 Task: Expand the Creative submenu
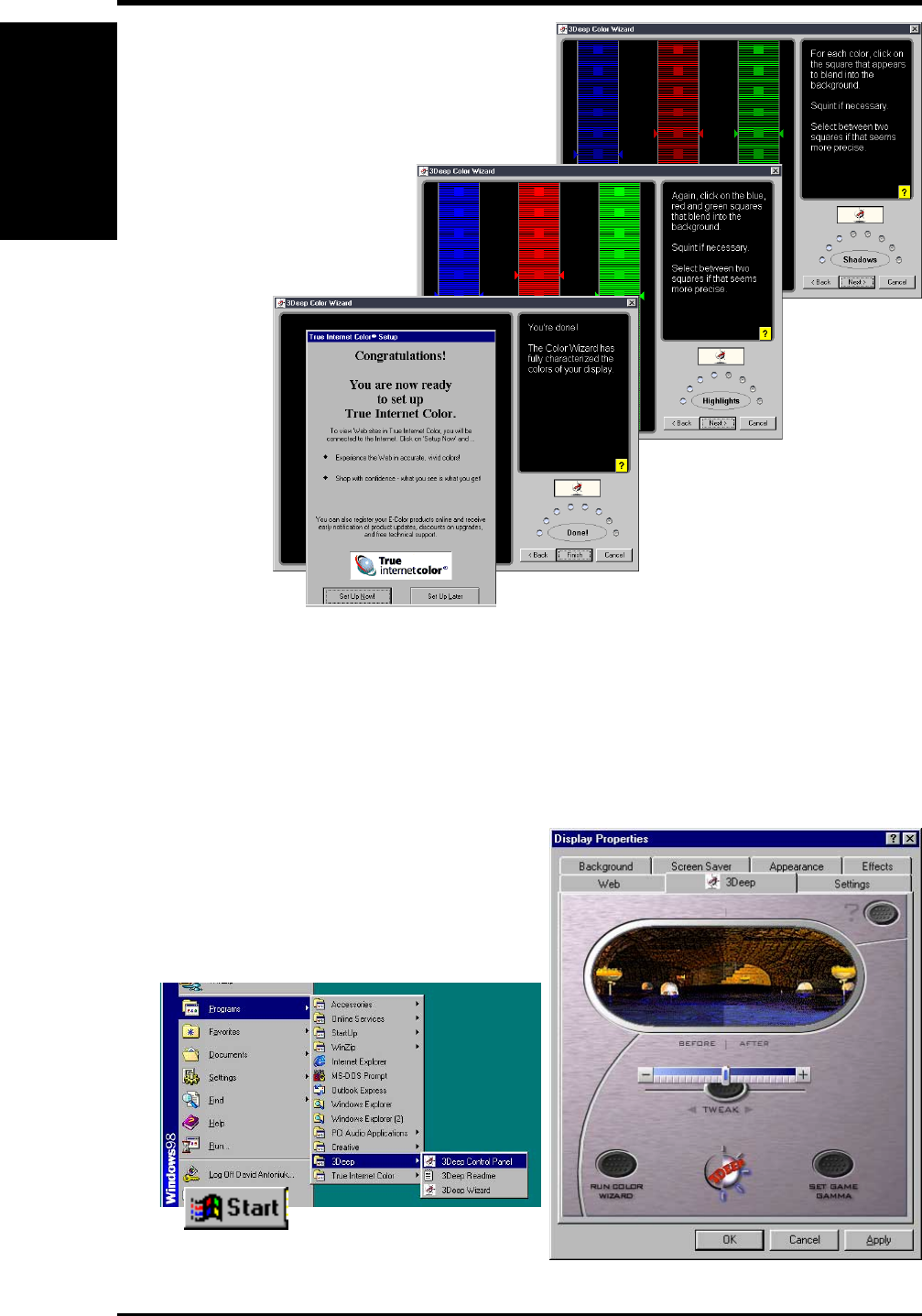point(367,1147)
